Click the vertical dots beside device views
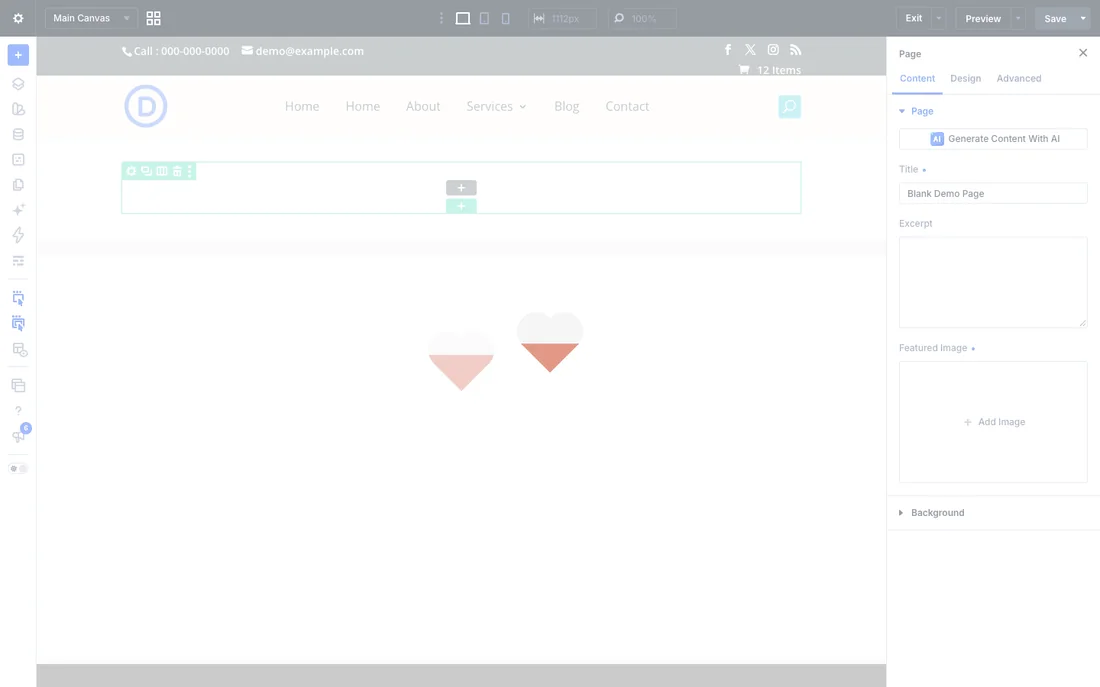Image resolution: width=1100 pixels, height=687 pixels. (x=441, y=18)
